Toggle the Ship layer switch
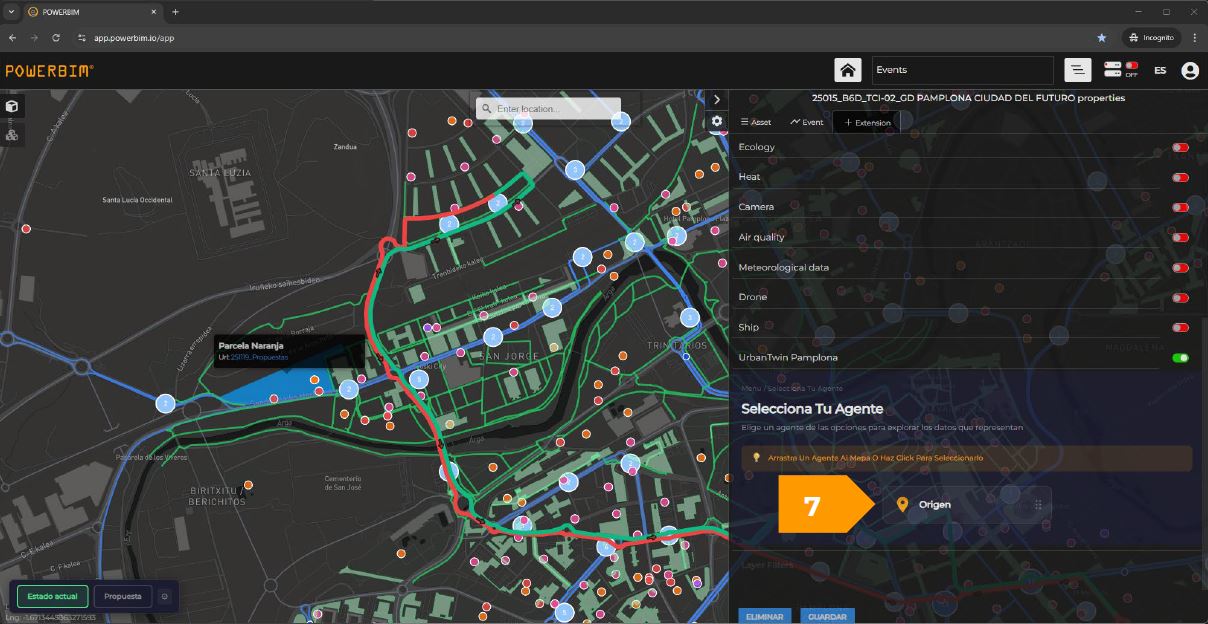The height and width of the screenshot is (624, 1208). (1181, 328)
